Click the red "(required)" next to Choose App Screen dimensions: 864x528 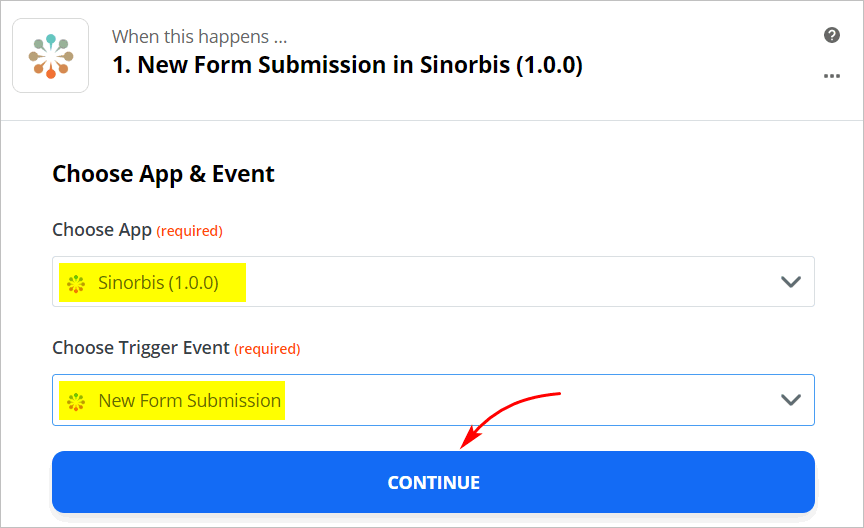190,231
